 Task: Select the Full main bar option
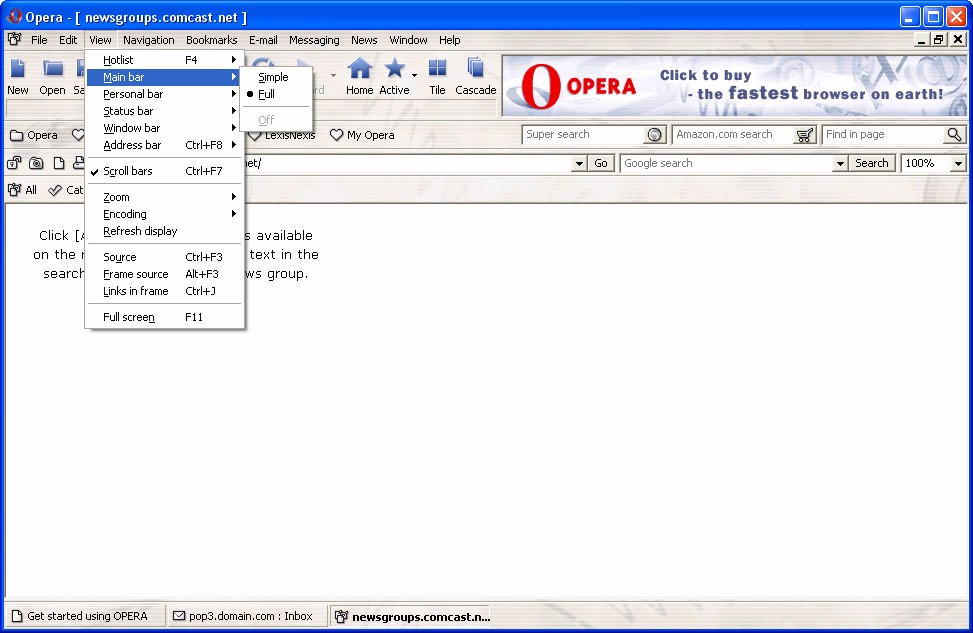266,94
